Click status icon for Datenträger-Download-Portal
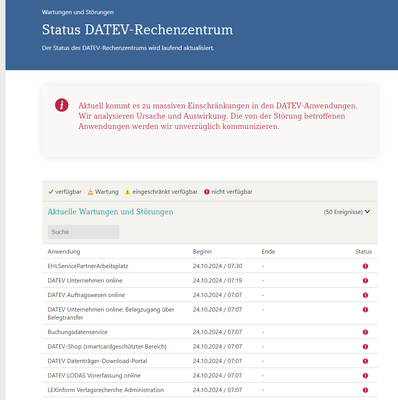This screenshot has width=398, height=400. 365,361
